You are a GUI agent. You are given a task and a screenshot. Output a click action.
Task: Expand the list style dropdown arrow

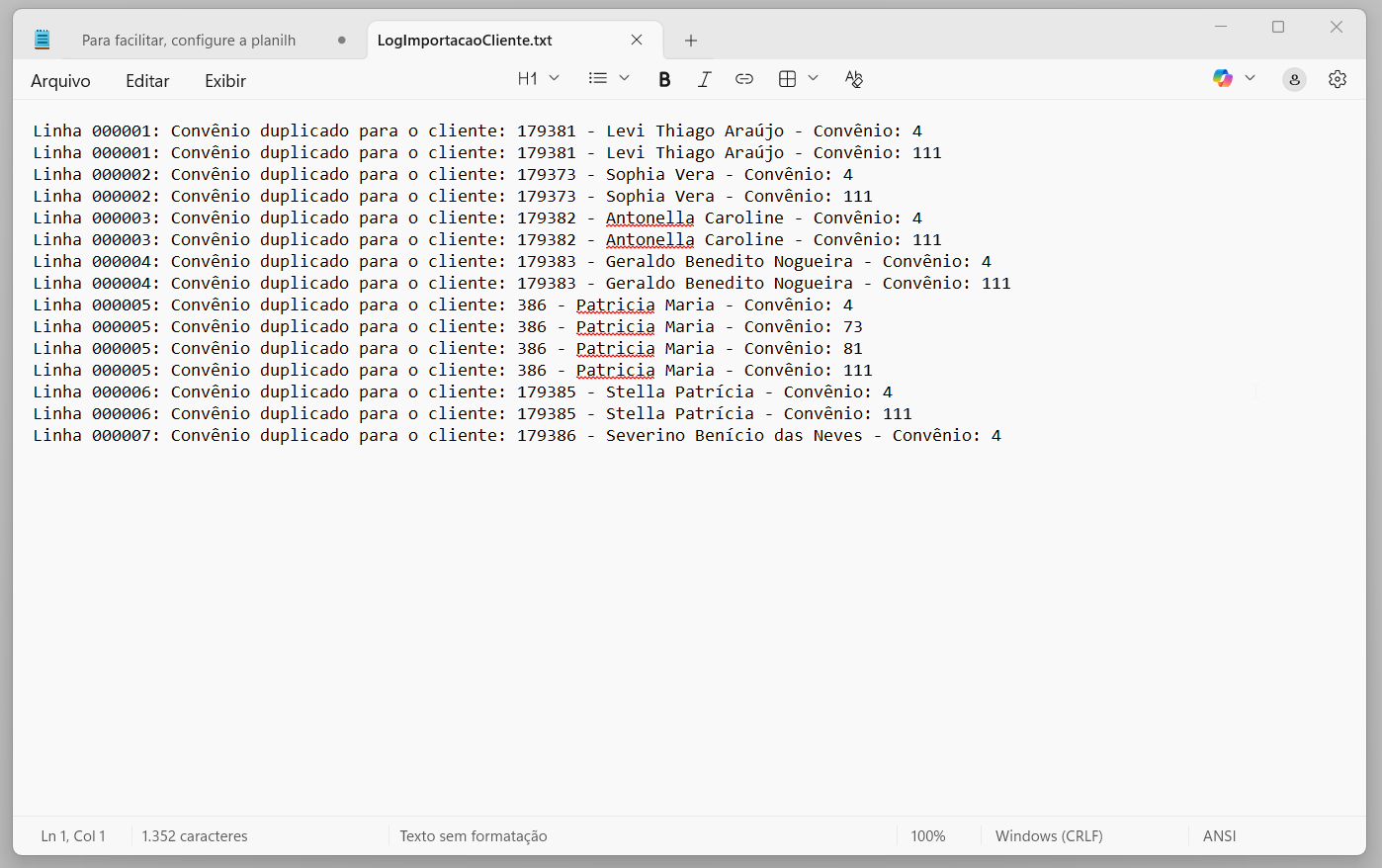624,78
